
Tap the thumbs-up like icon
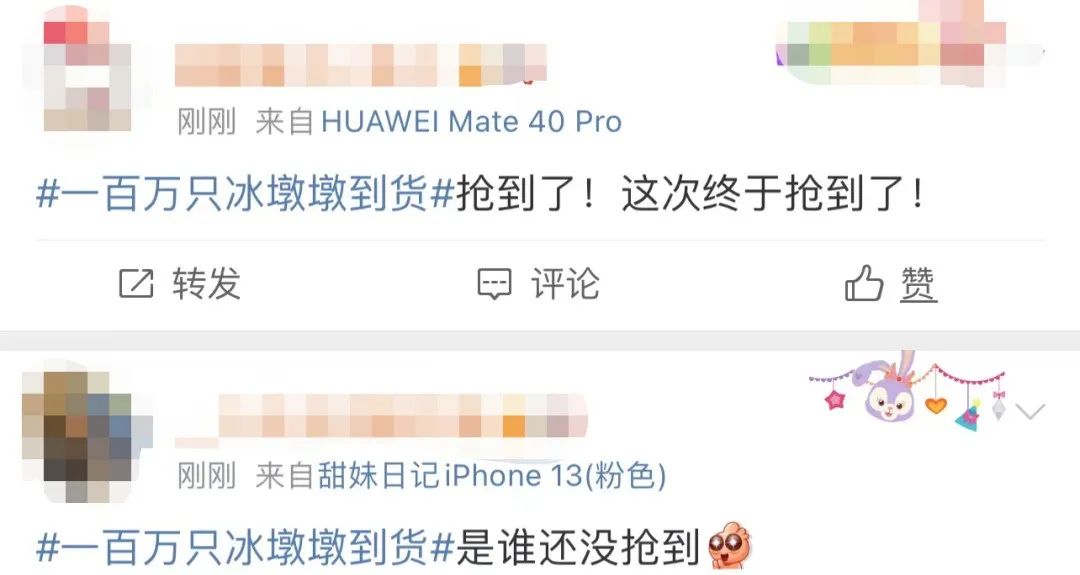pyautogui.click(x=864, y=282)
